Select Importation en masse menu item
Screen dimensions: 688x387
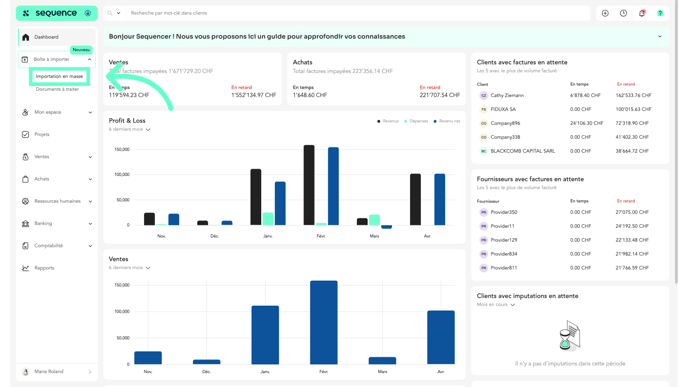(59, 76)
